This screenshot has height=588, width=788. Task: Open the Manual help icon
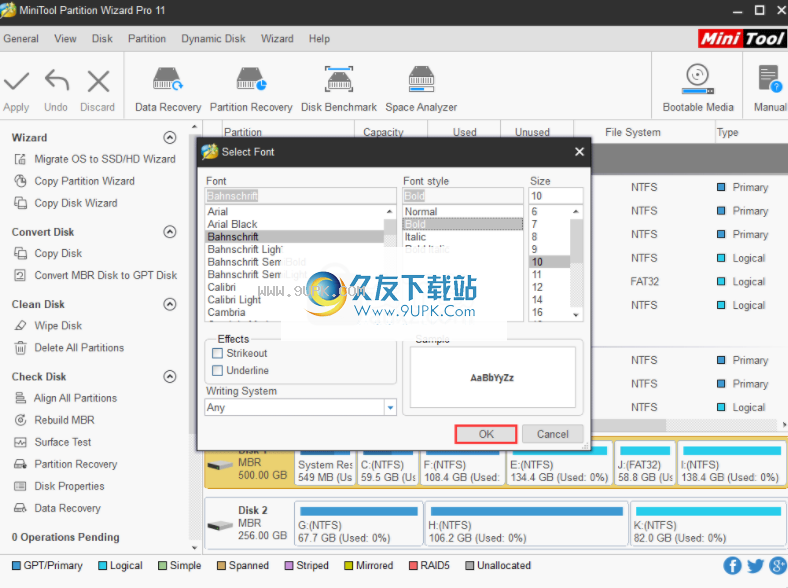[x=770, y=79]
